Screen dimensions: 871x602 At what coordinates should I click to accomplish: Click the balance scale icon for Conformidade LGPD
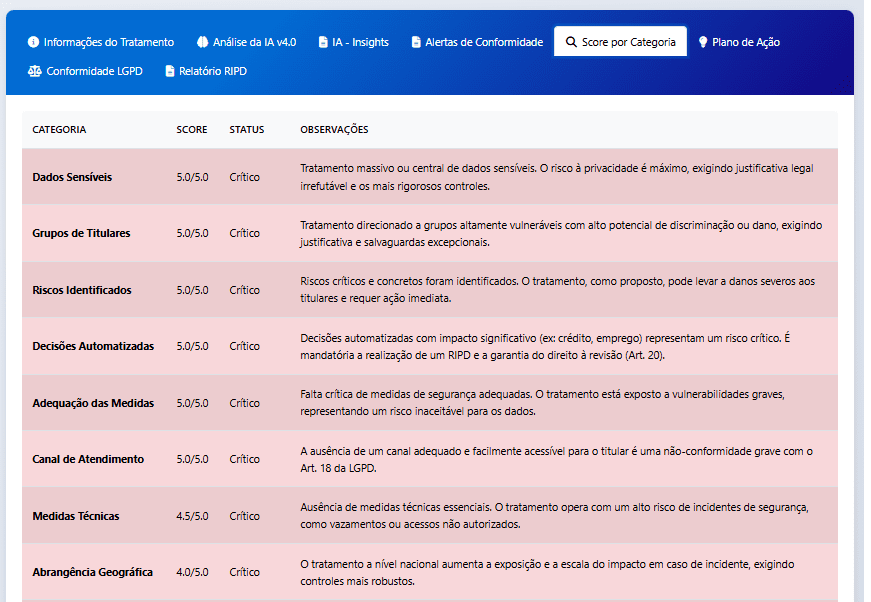click(x=35, y=71)
